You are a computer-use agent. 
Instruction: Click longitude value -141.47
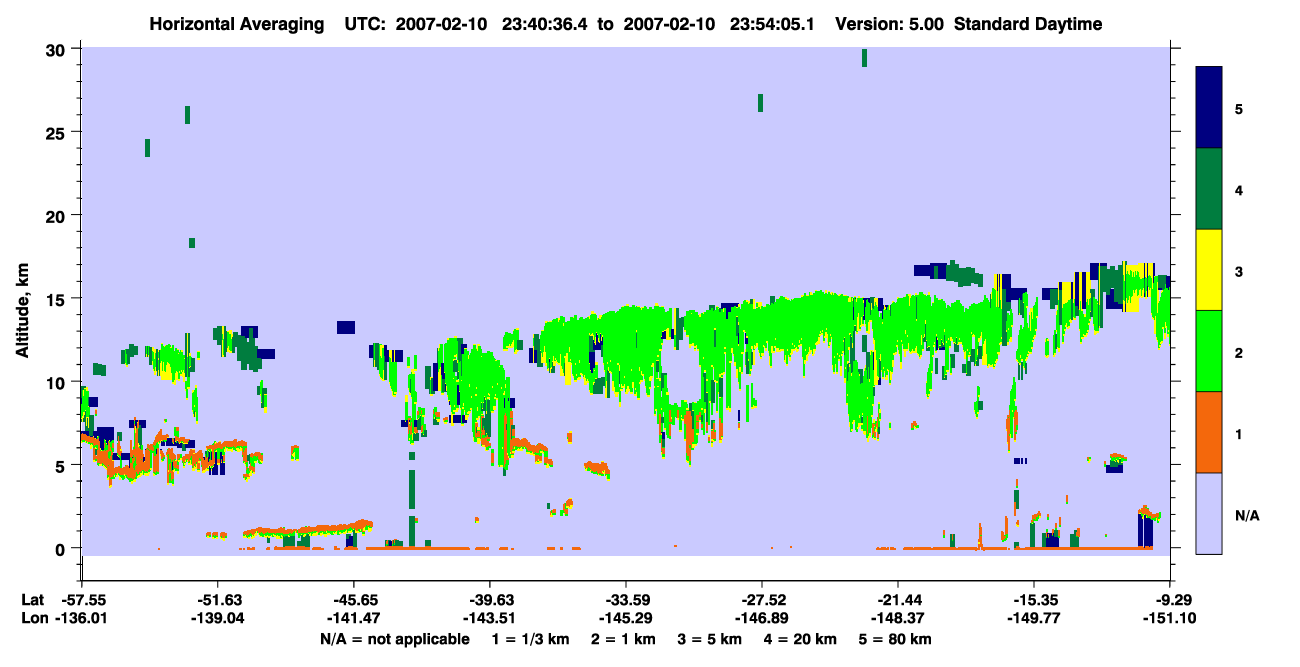(x=353, y=619)
